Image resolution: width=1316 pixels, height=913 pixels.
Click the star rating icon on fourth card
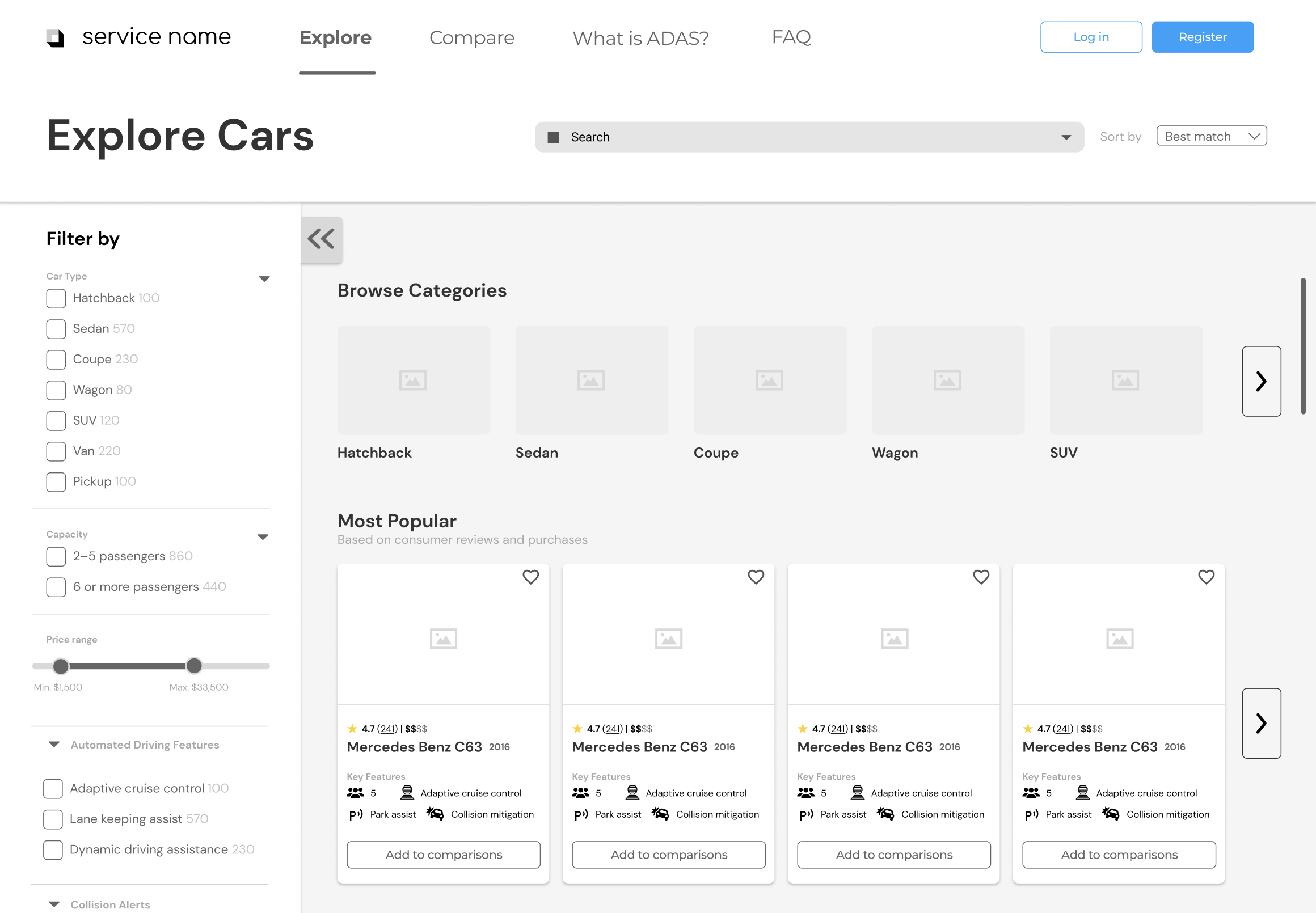coord(1028,729)
